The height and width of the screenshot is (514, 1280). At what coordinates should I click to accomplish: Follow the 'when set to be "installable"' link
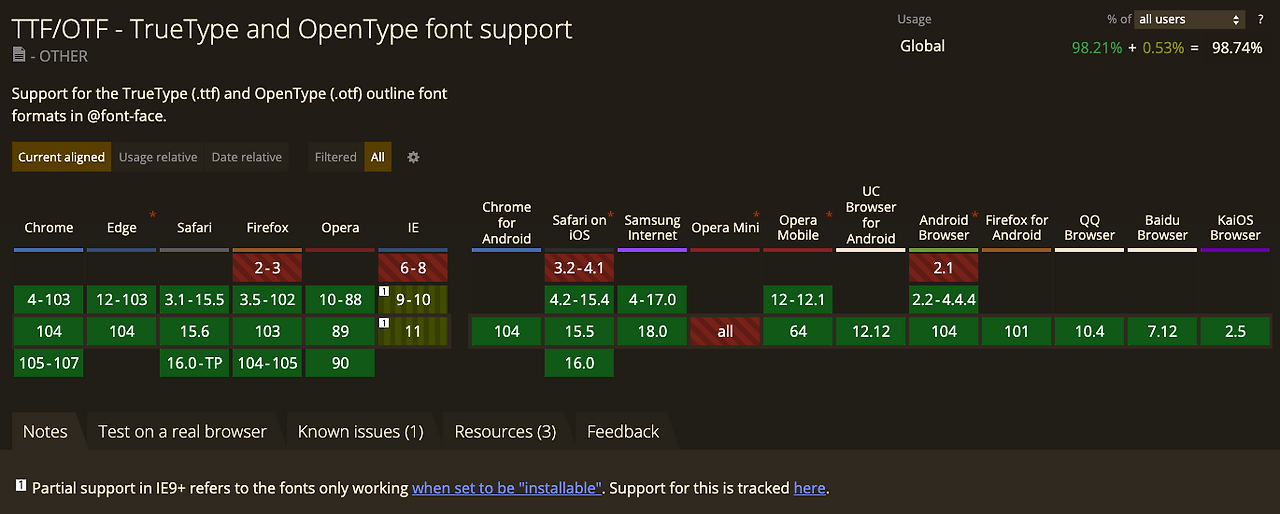(507, 488)
